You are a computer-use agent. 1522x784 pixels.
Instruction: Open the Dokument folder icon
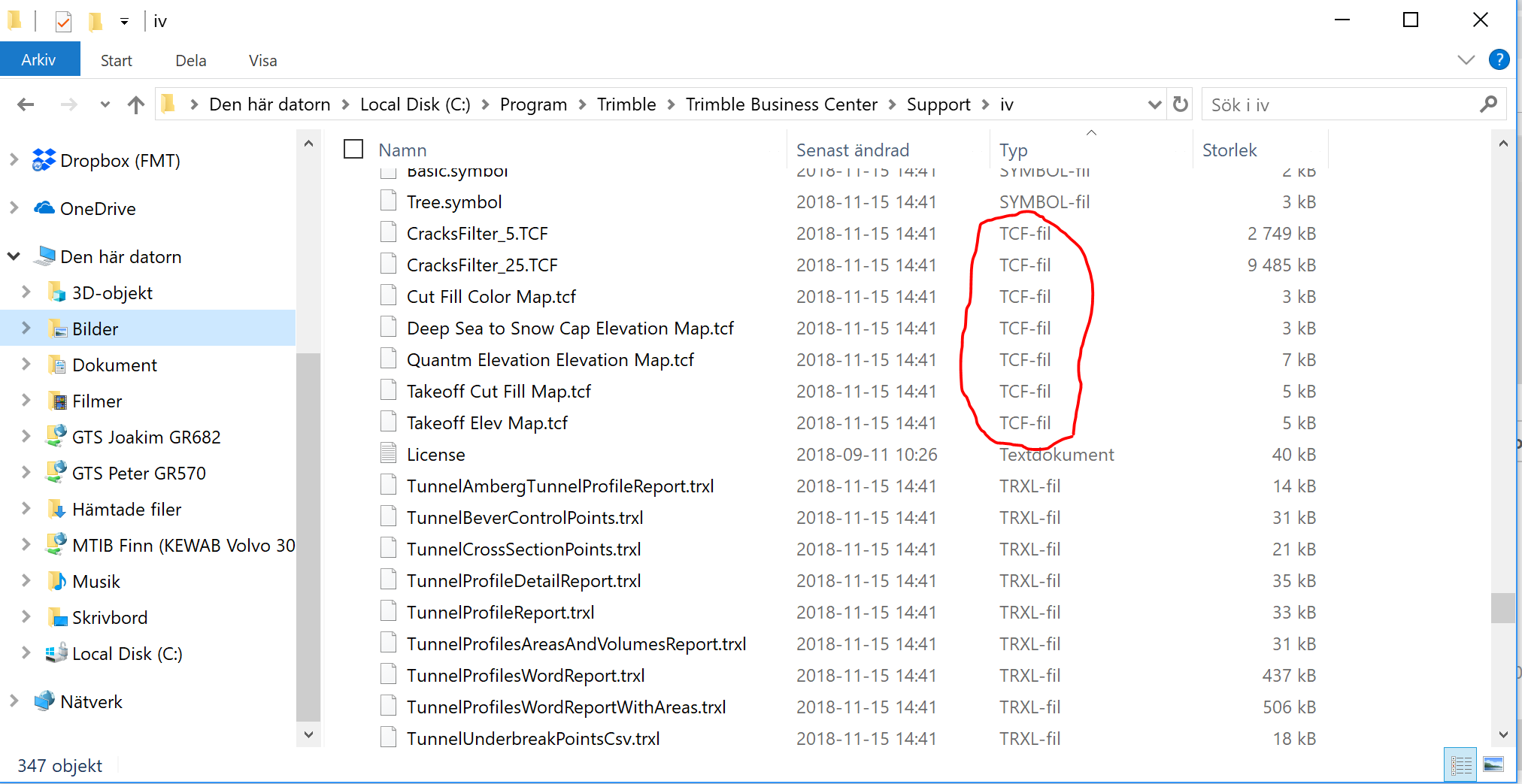point(57,365)
